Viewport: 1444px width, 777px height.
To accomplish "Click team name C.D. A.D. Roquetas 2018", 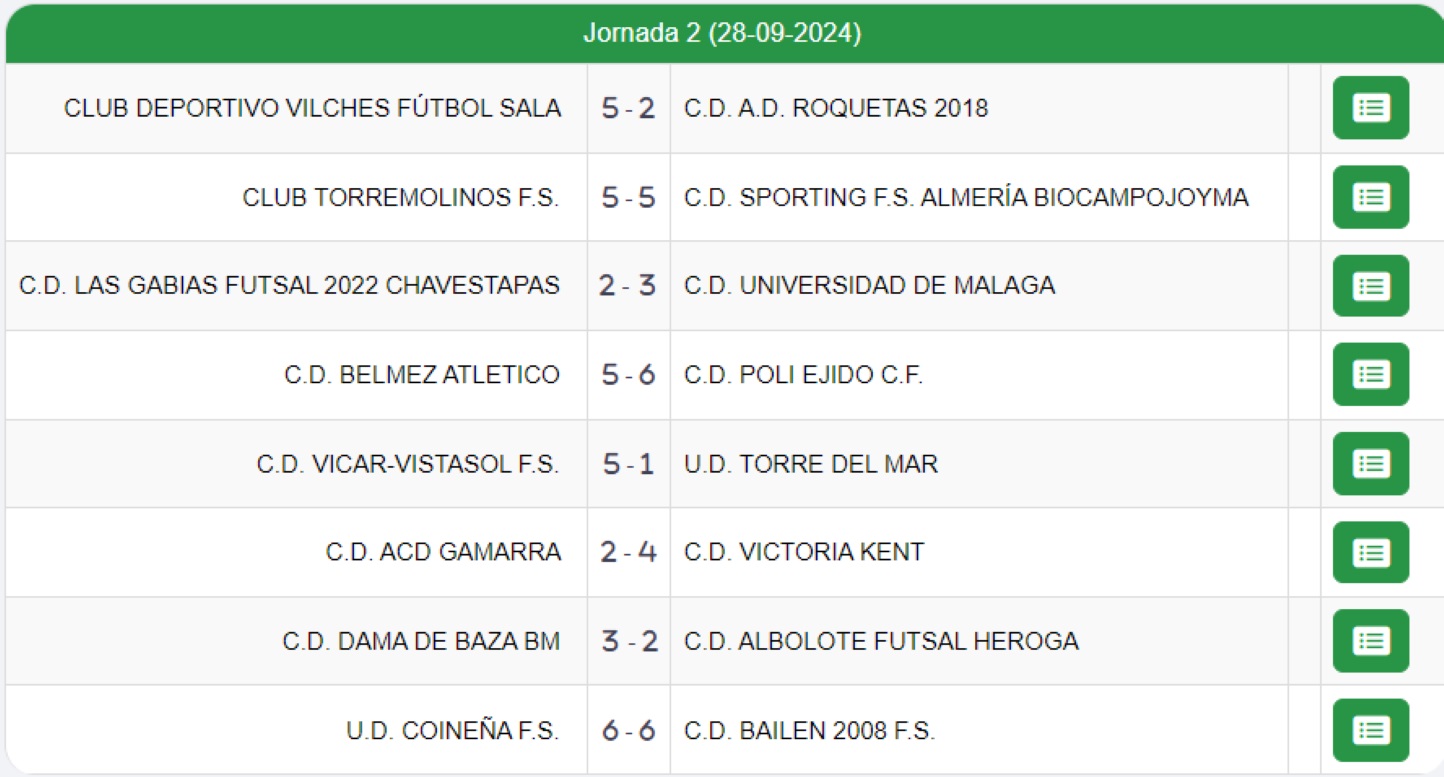I will pyautogui.click(x=836, y=108).
